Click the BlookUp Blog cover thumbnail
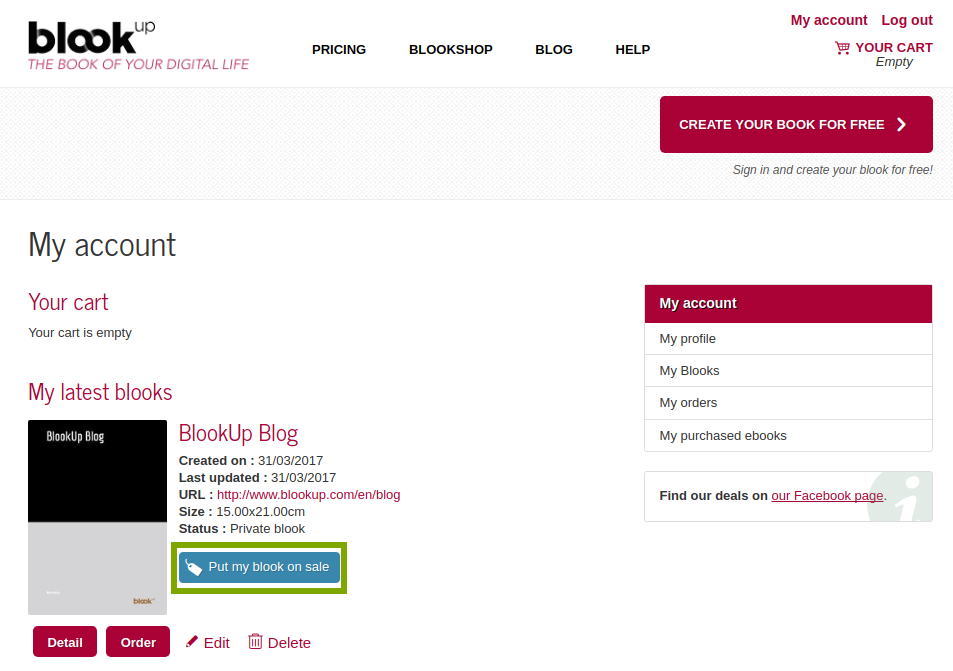The width and height of the screenshot is (953, 671). click(97, 517)
